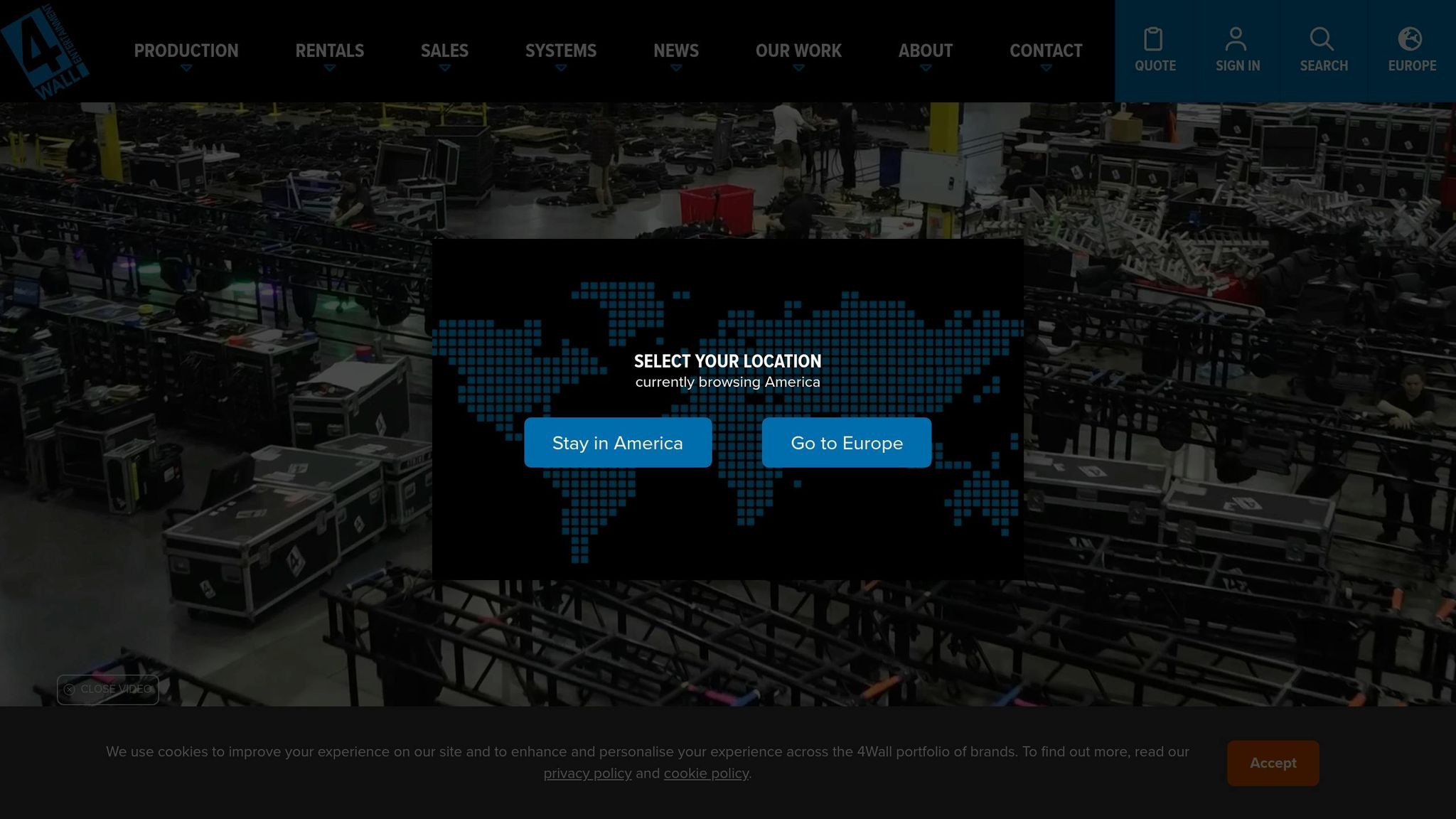
Task: Expand the Systems dropdown chevron
Action: [x=561, y=68]
